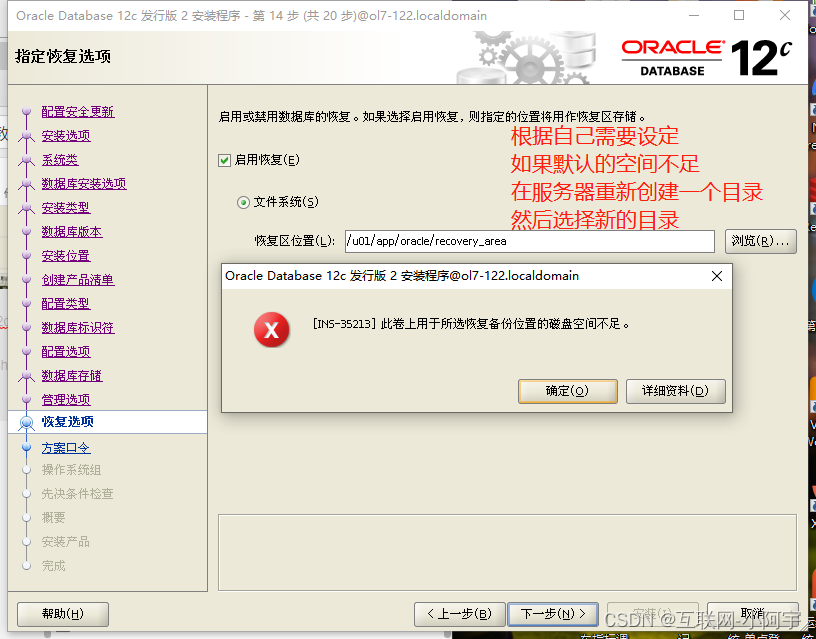Click the Oracle 12c Database logo

706,58
